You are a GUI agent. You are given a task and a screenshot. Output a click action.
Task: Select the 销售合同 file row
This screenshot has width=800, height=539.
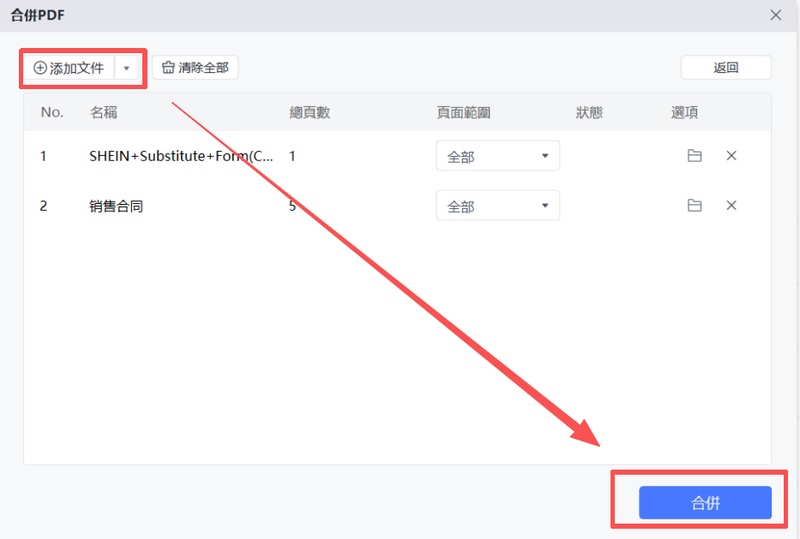tap(116, 206)
